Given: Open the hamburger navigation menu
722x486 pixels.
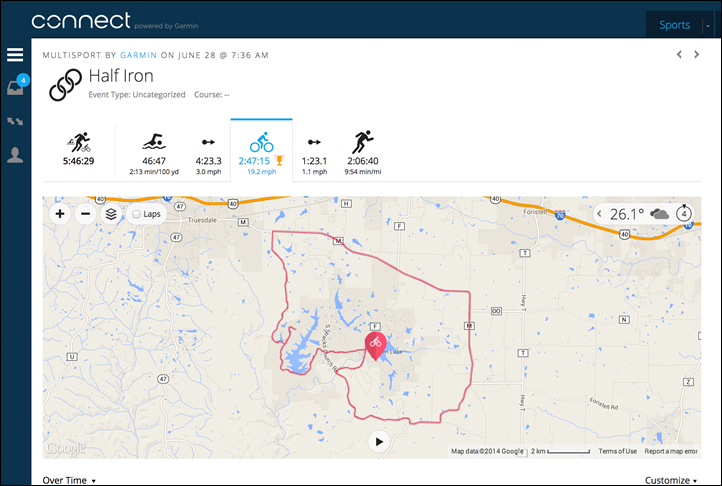Looking at the screenshot, I should pos(15,55).
